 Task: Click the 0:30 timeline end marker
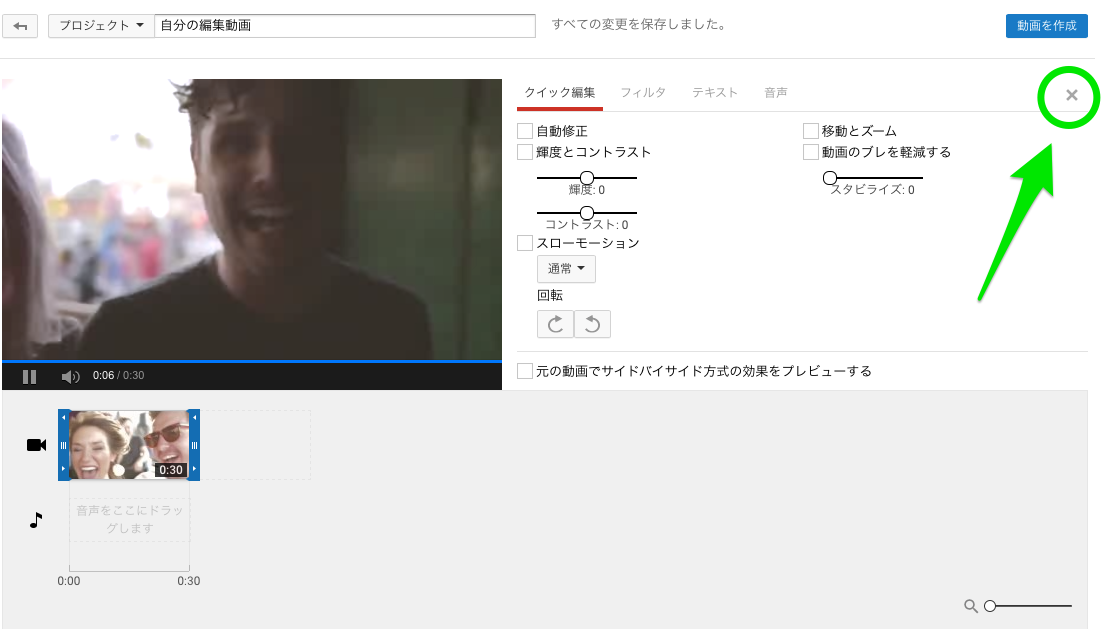tap(189, 581)
